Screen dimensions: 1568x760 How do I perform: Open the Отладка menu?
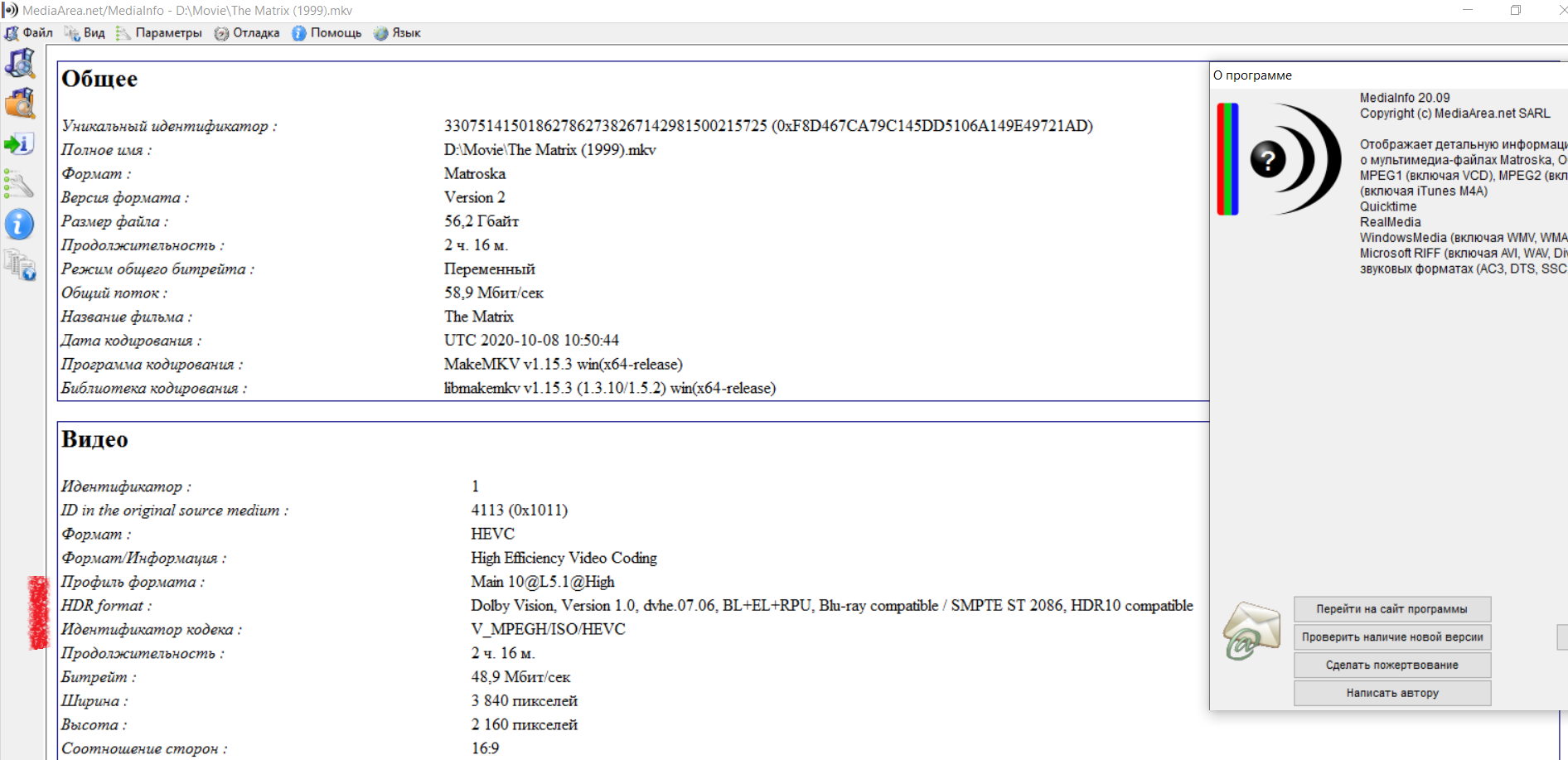click(247, 33)
